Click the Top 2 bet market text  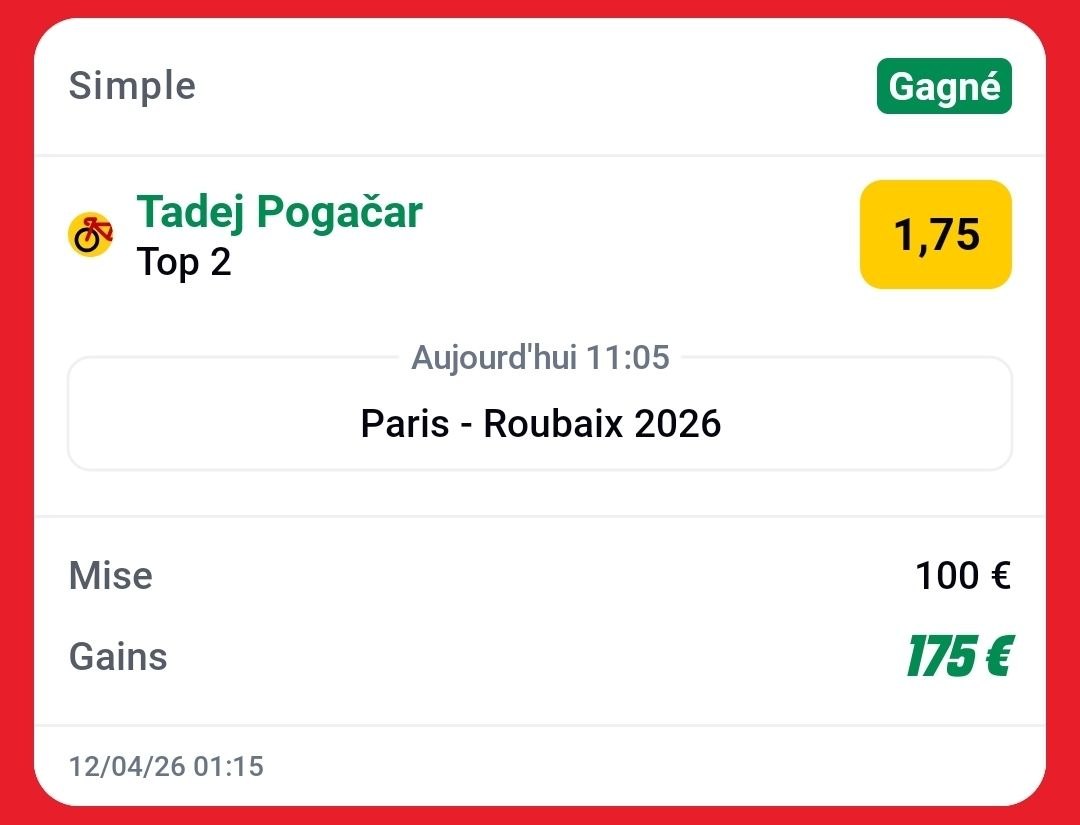click(184, 262)
